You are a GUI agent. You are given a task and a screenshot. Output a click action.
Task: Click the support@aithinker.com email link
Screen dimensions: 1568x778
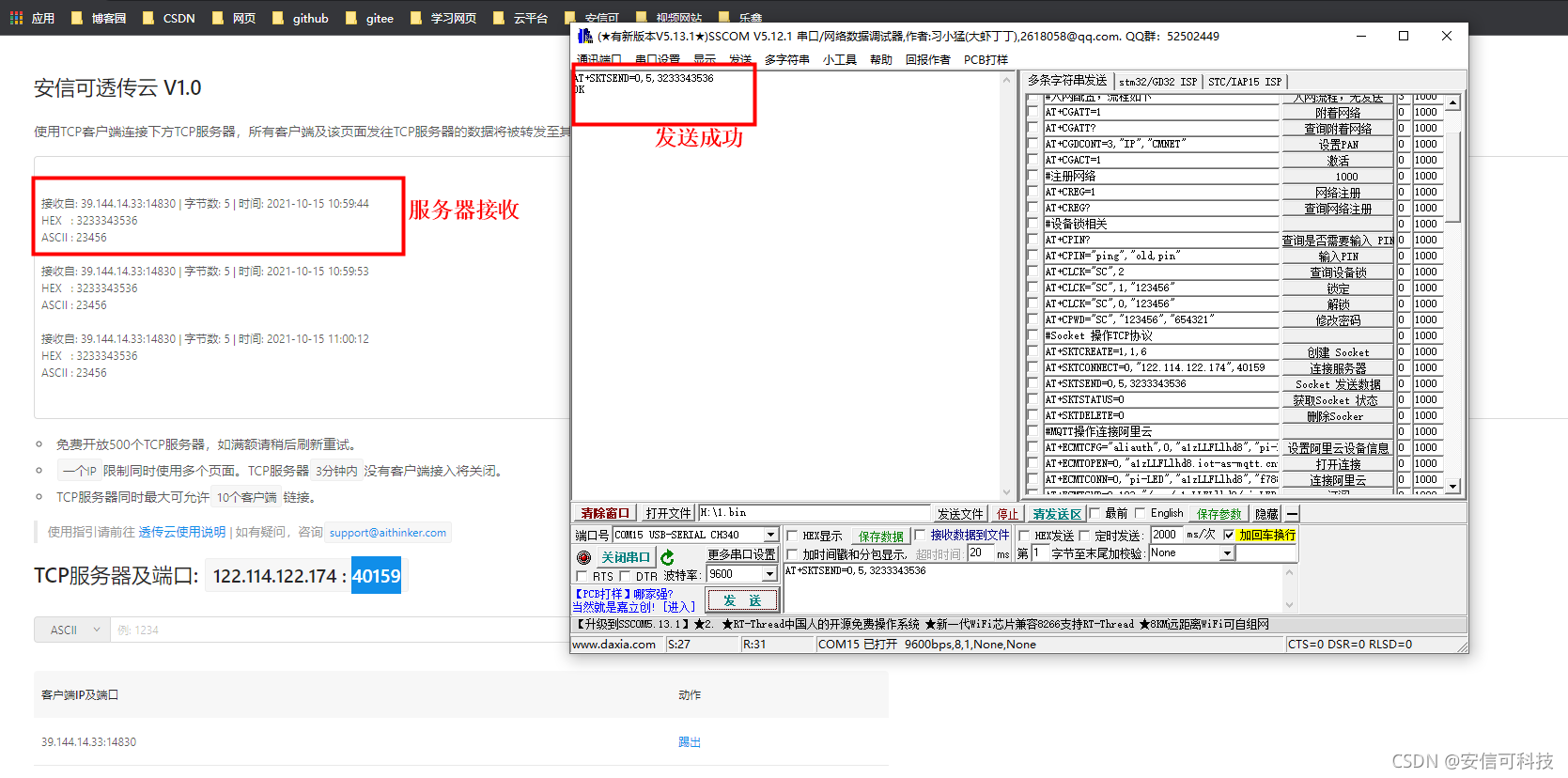coord(387,533)
